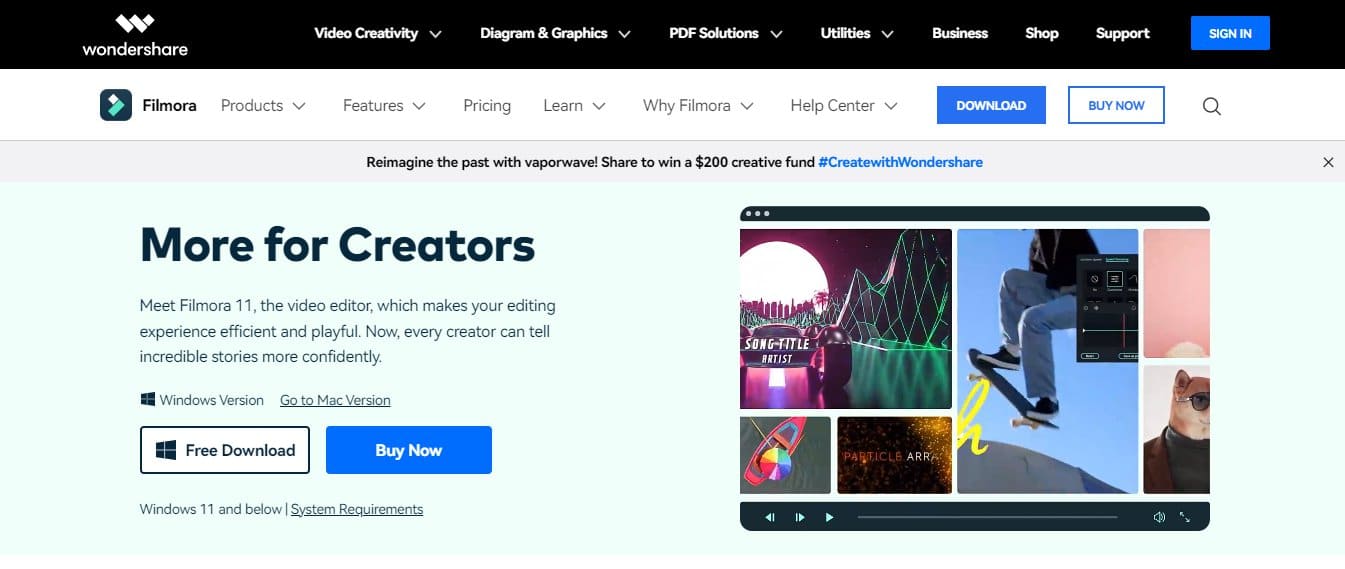
Task: Open the Products dropdown
Action: click(x=263, y=105)
